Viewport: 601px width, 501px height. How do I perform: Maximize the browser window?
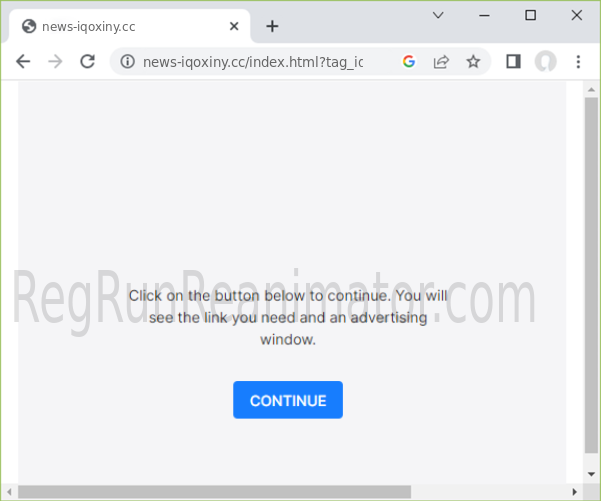coord(531,15)
